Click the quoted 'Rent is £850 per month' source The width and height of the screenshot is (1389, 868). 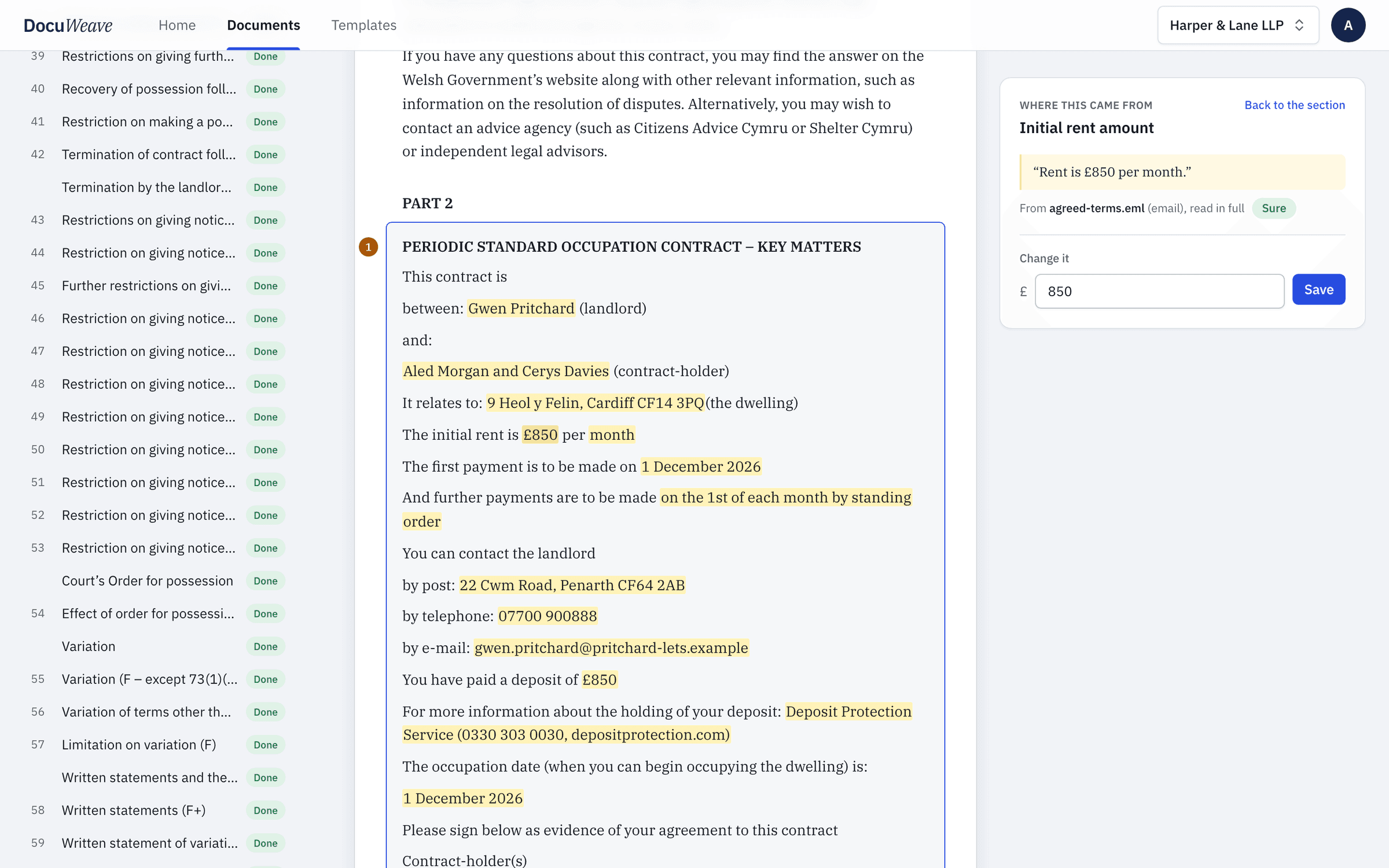[x=1182, y=172]
